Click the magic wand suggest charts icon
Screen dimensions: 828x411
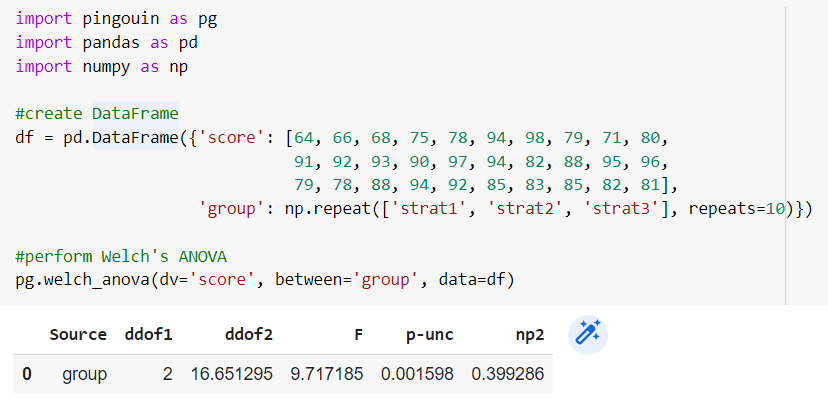[x=588, y=334]
